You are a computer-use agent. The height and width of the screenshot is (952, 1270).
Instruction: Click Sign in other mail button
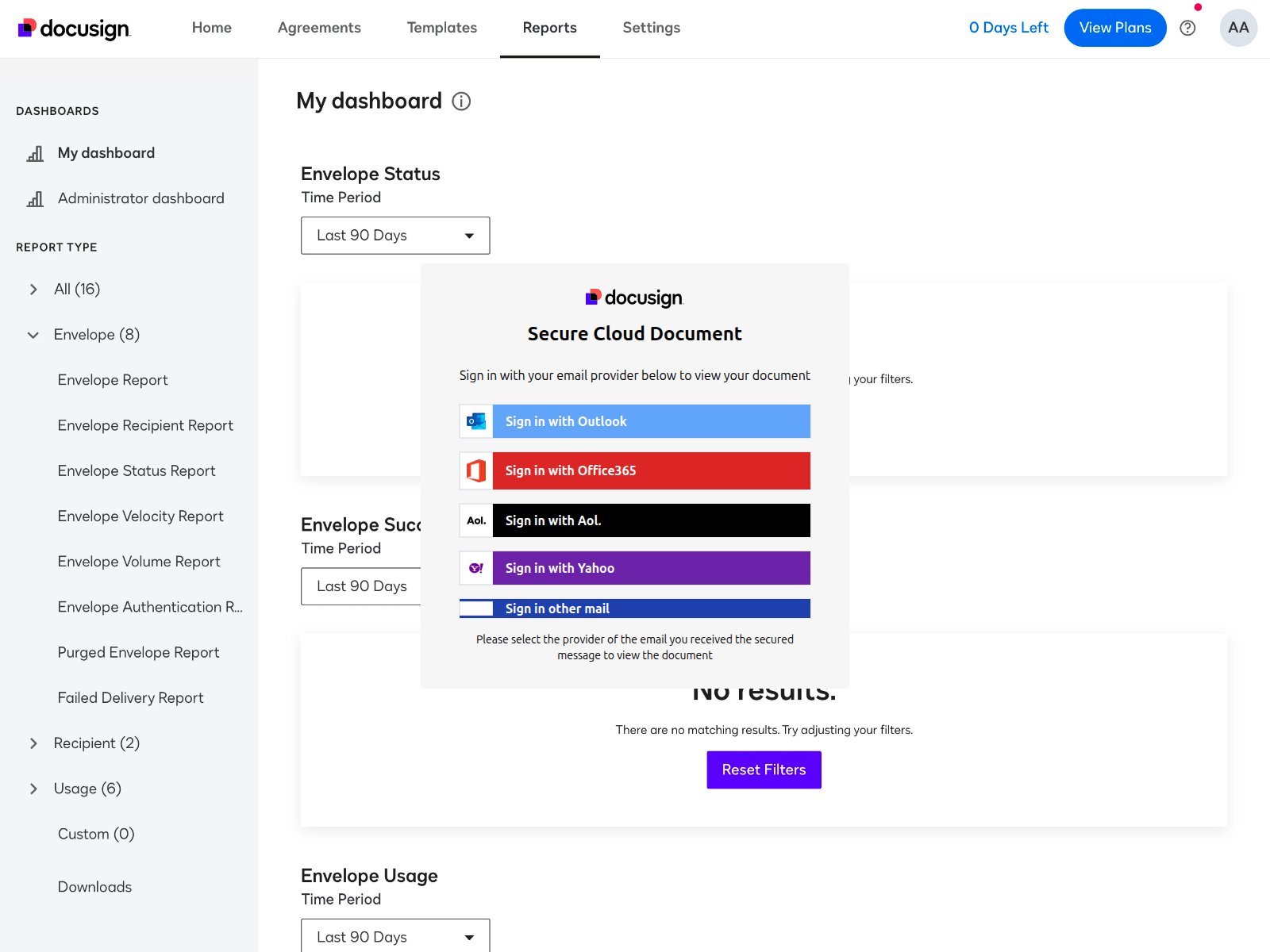coord(635,608)
